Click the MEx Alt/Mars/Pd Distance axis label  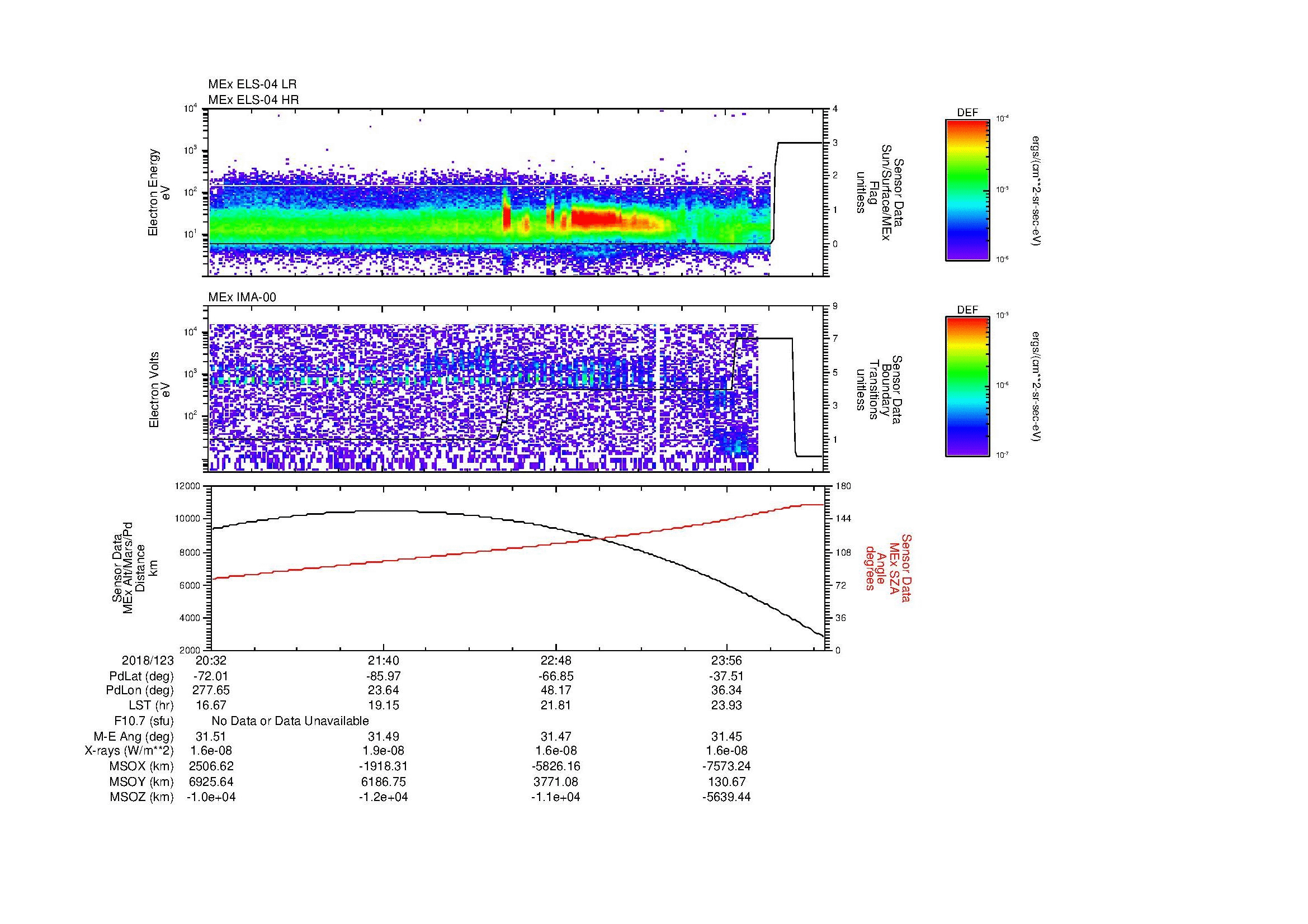(x=134, y=568)
